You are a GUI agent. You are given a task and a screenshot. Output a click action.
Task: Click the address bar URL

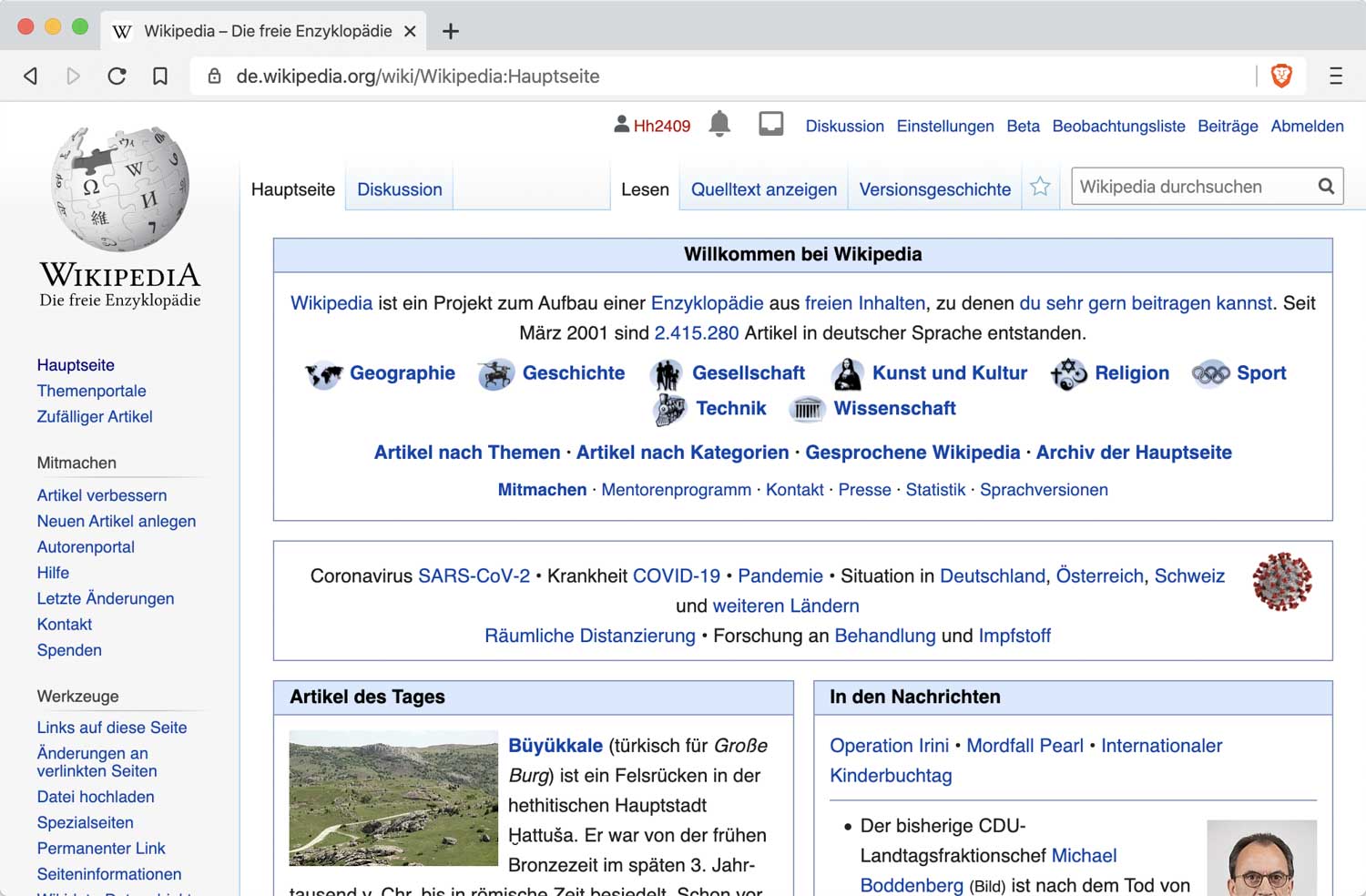(418, 76)
